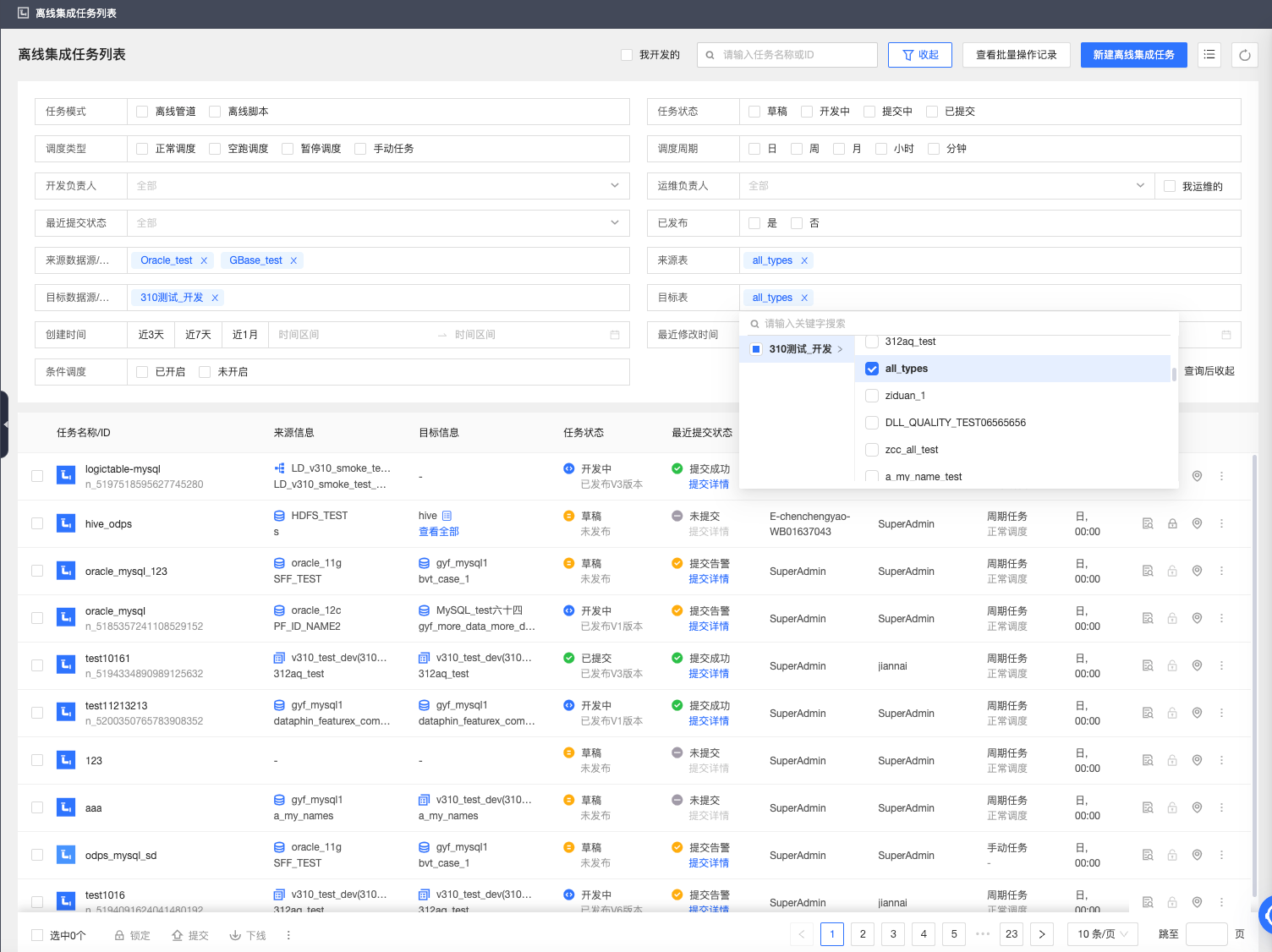The width and height of the screenshot is (1272, 952).
Task: Click the 跳至 page number input
Action: [1207, 934]
